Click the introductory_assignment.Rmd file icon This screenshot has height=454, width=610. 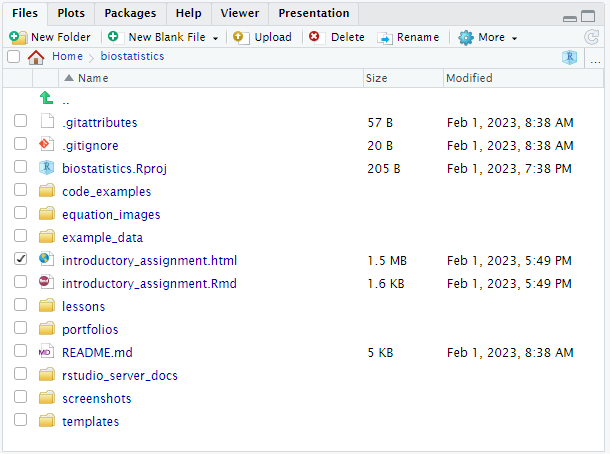(46, 282)
